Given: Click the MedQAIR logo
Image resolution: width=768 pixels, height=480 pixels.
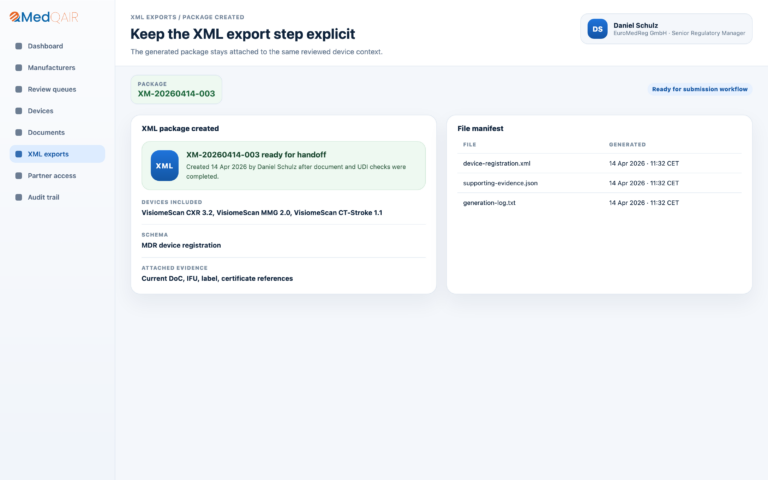Looking at the screenshot, I should pyautogui.click(x=44, y=17).
